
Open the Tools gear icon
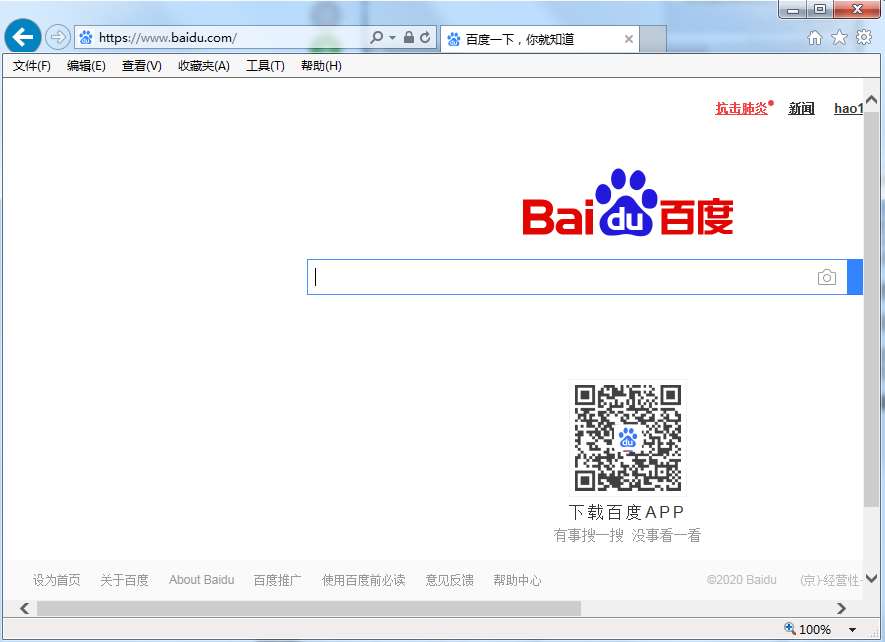point(864,37)
